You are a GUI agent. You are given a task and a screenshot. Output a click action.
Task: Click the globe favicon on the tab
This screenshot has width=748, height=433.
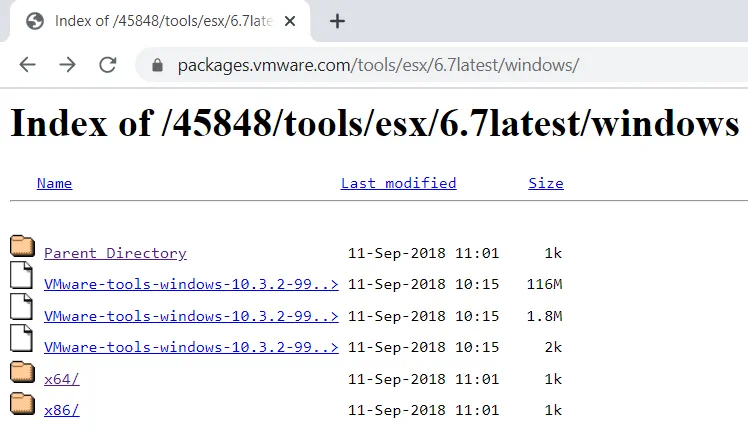pos(35,21)
